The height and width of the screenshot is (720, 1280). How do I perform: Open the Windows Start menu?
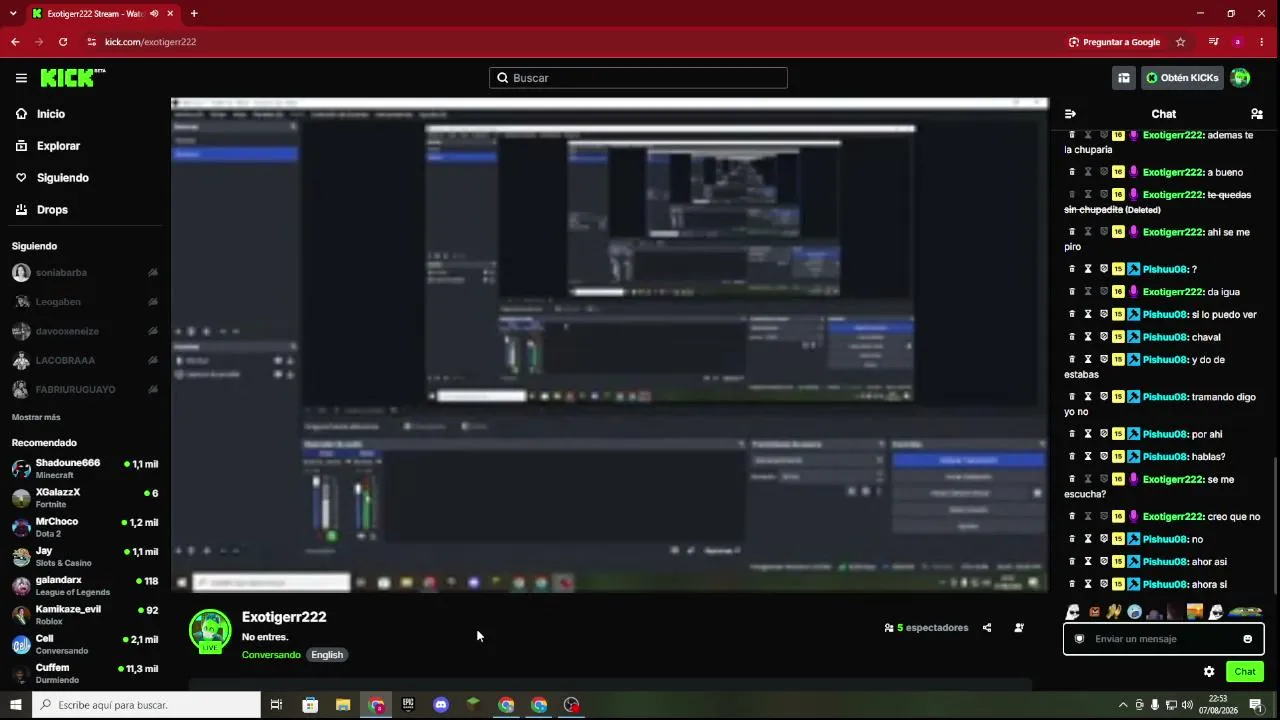(16, 705)
